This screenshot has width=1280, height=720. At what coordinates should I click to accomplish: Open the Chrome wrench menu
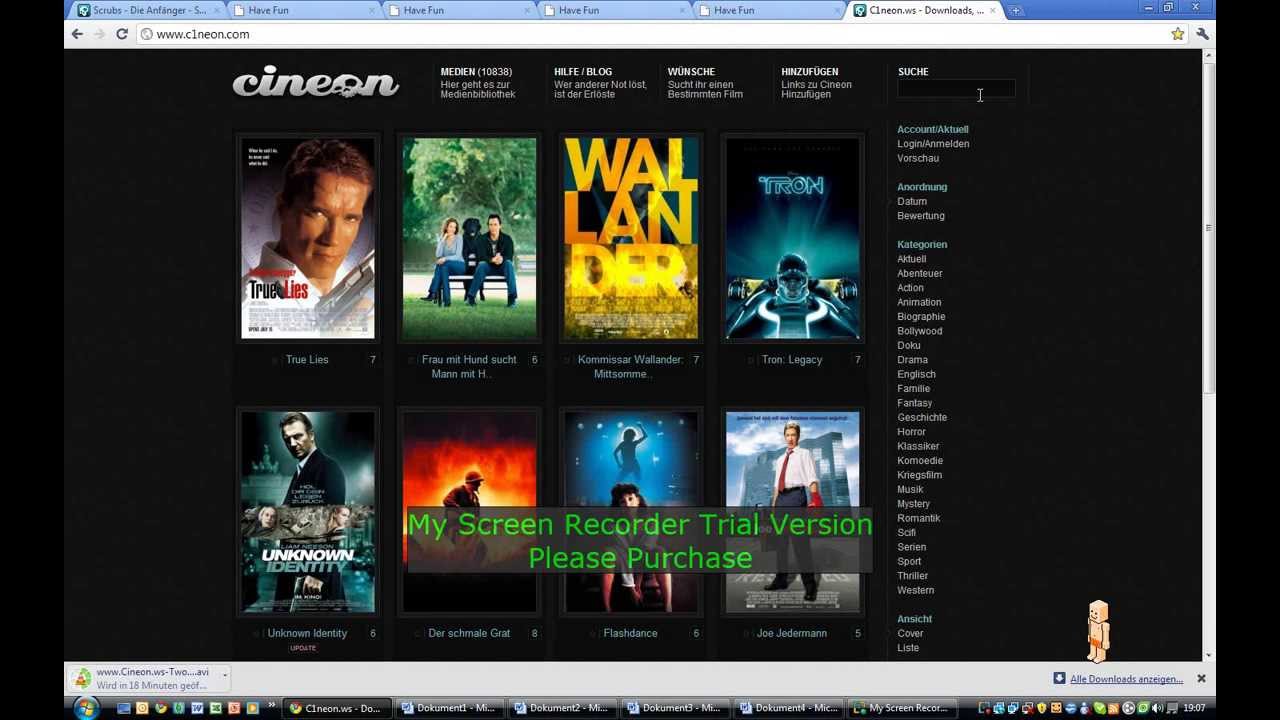point(1202,34)
